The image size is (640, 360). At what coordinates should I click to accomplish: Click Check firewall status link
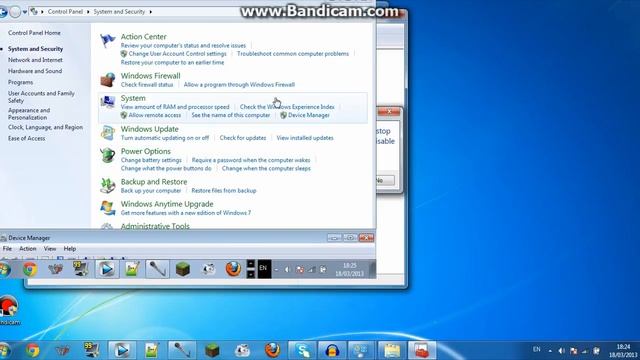[147, 84]
